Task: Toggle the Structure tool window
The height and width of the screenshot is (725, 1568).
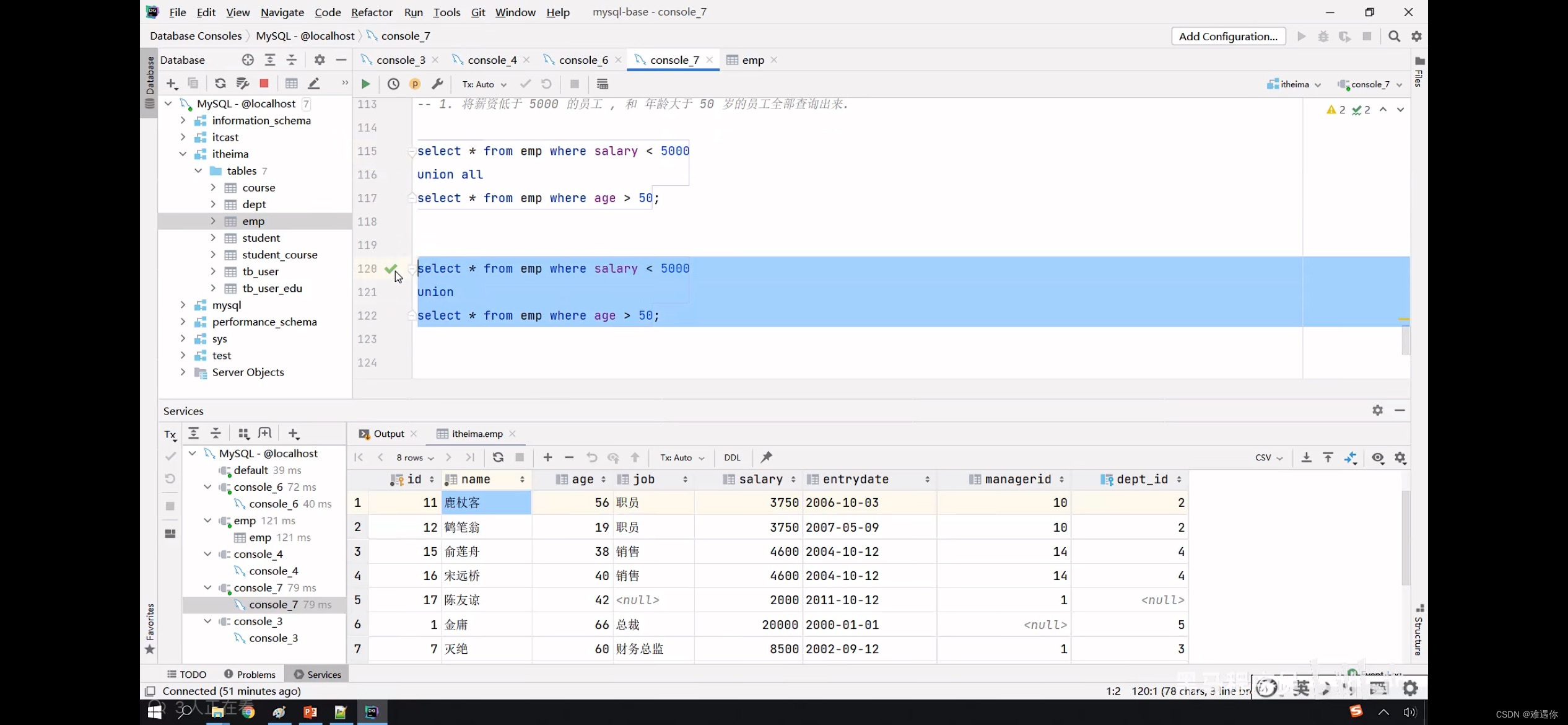Action: point(1418,630)
